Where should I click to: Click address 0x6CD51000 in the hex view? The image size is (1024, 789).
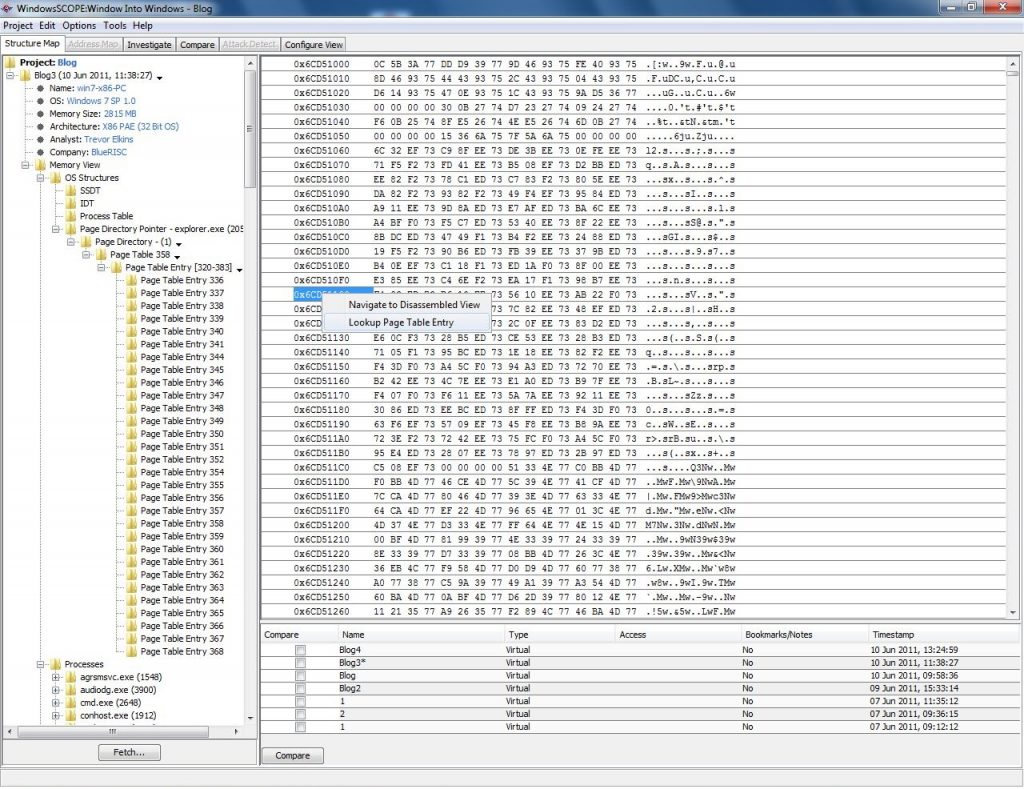(x=321, y=64)
